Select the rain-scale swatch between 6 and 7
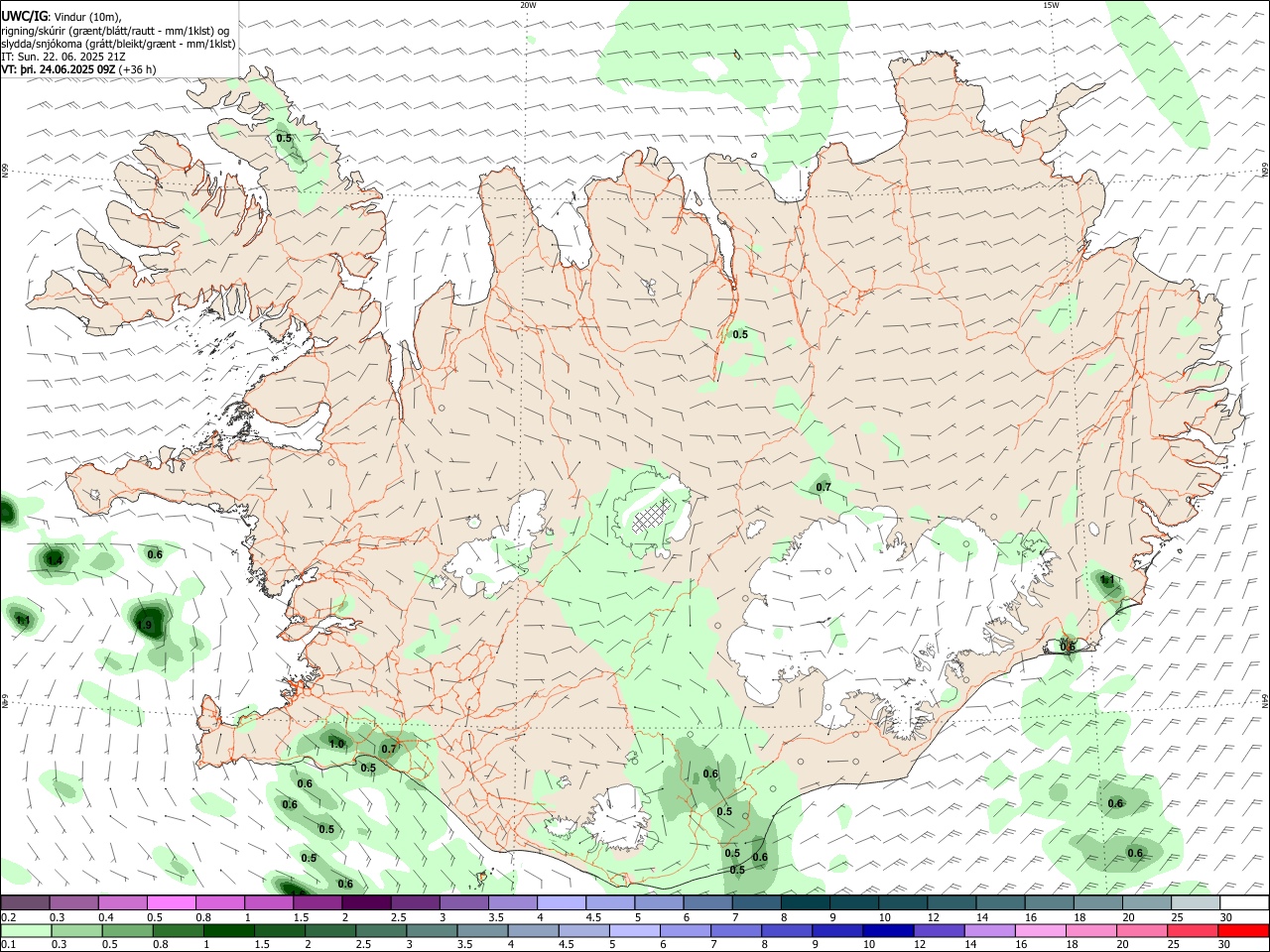 tap(686, 930)
